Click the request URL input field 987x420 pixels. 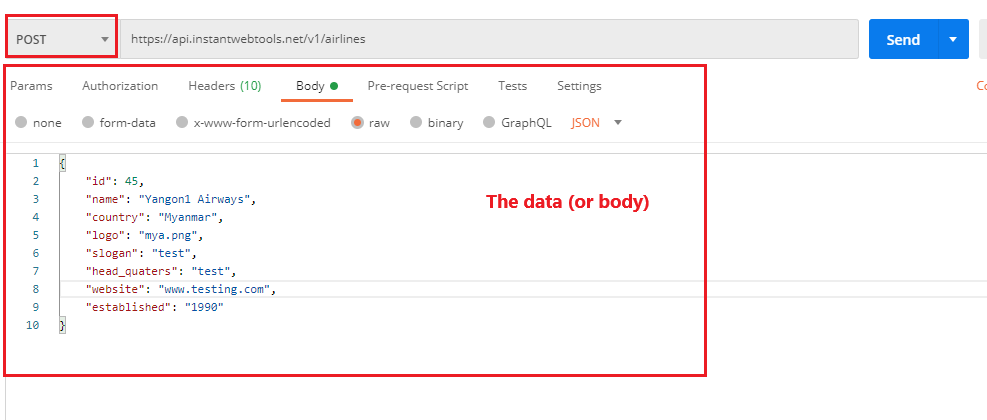(x=489, y=40)
